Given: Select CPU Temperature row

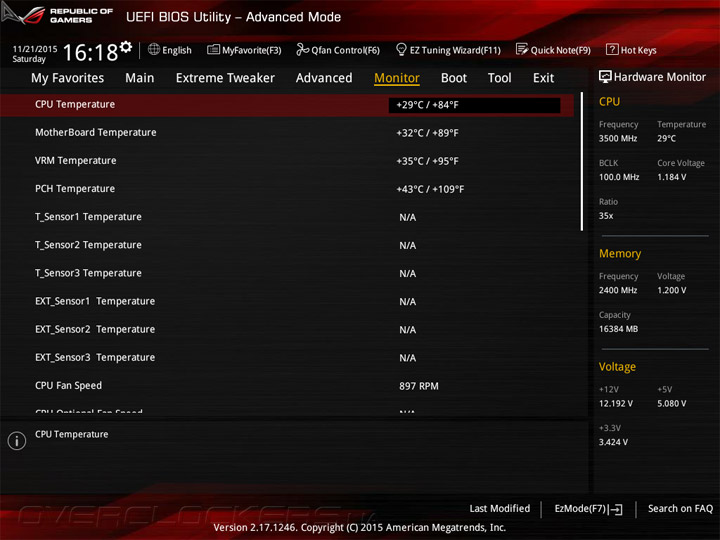Looking at the screenshot, I should [x=287, y=105].
